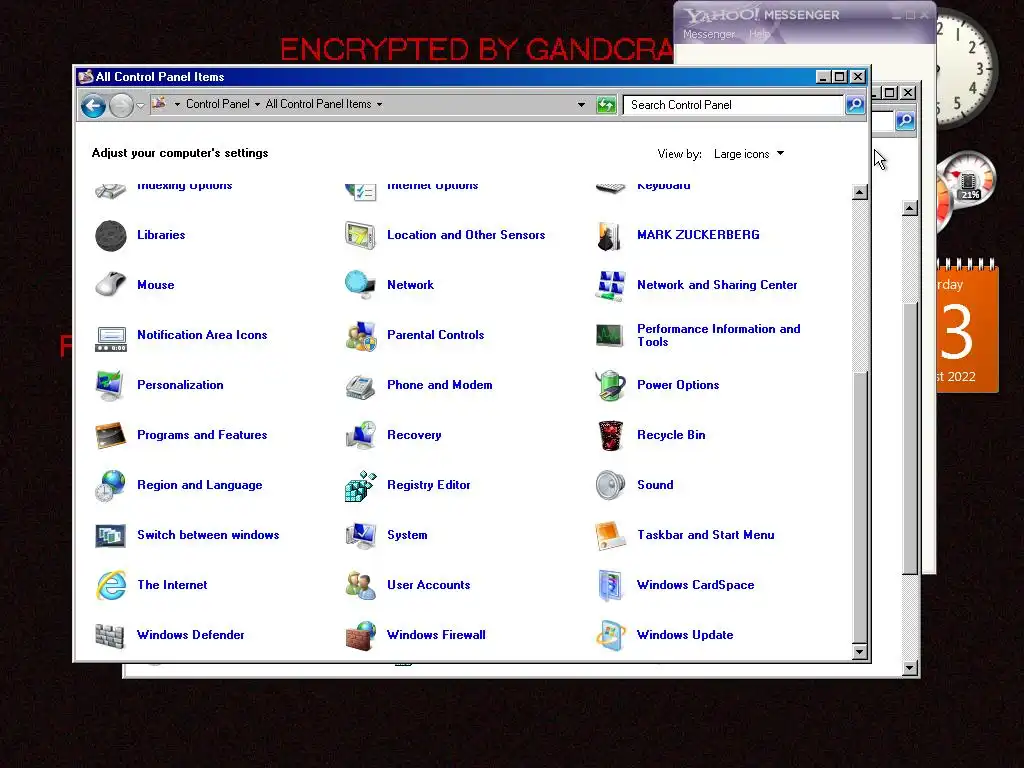This screenshot has height=768, width=1024.
Task: Click the Sound speaker icon
Action: (611, 485)
